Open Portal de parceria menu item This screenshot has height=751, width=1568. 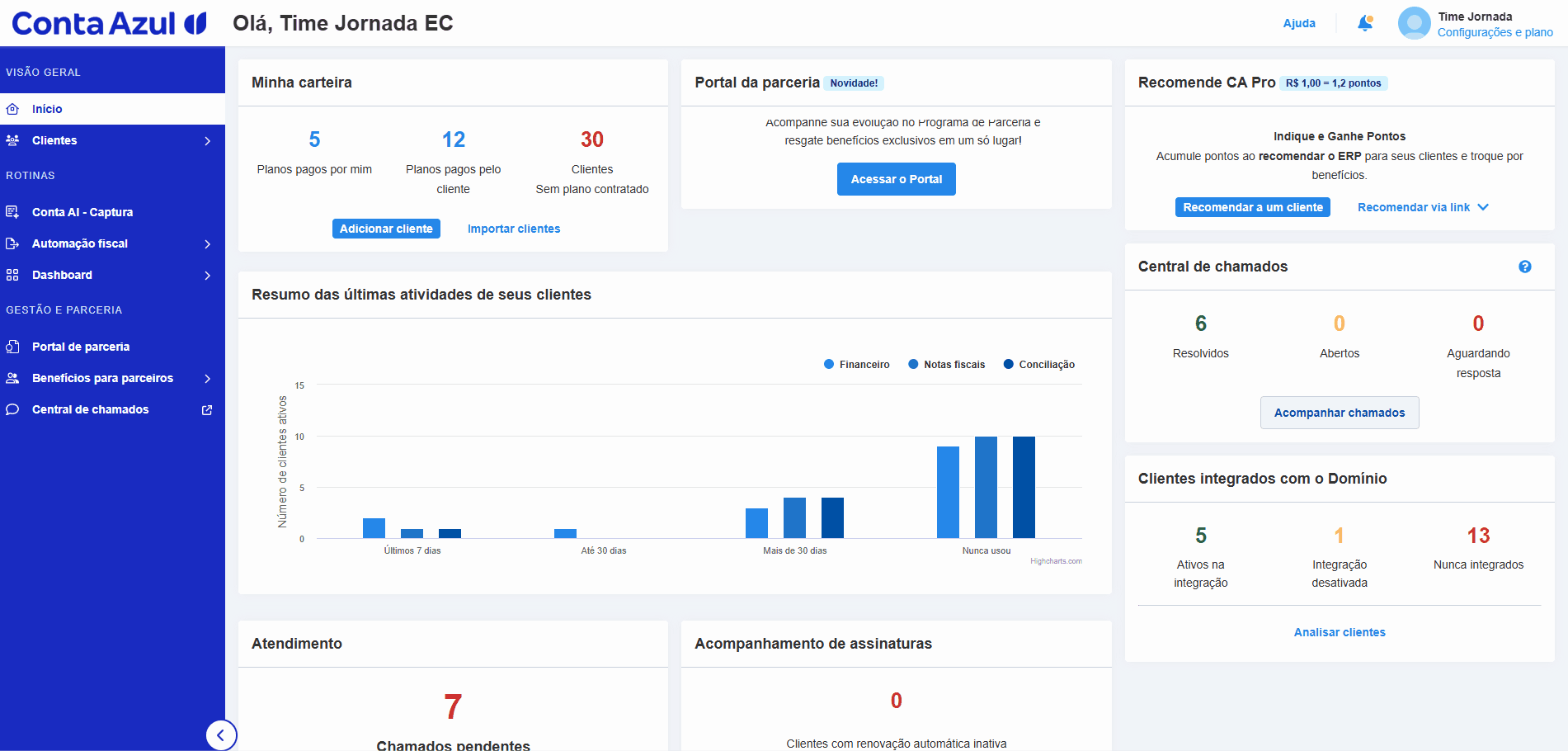pyautogui.click(x=112, y=347)
